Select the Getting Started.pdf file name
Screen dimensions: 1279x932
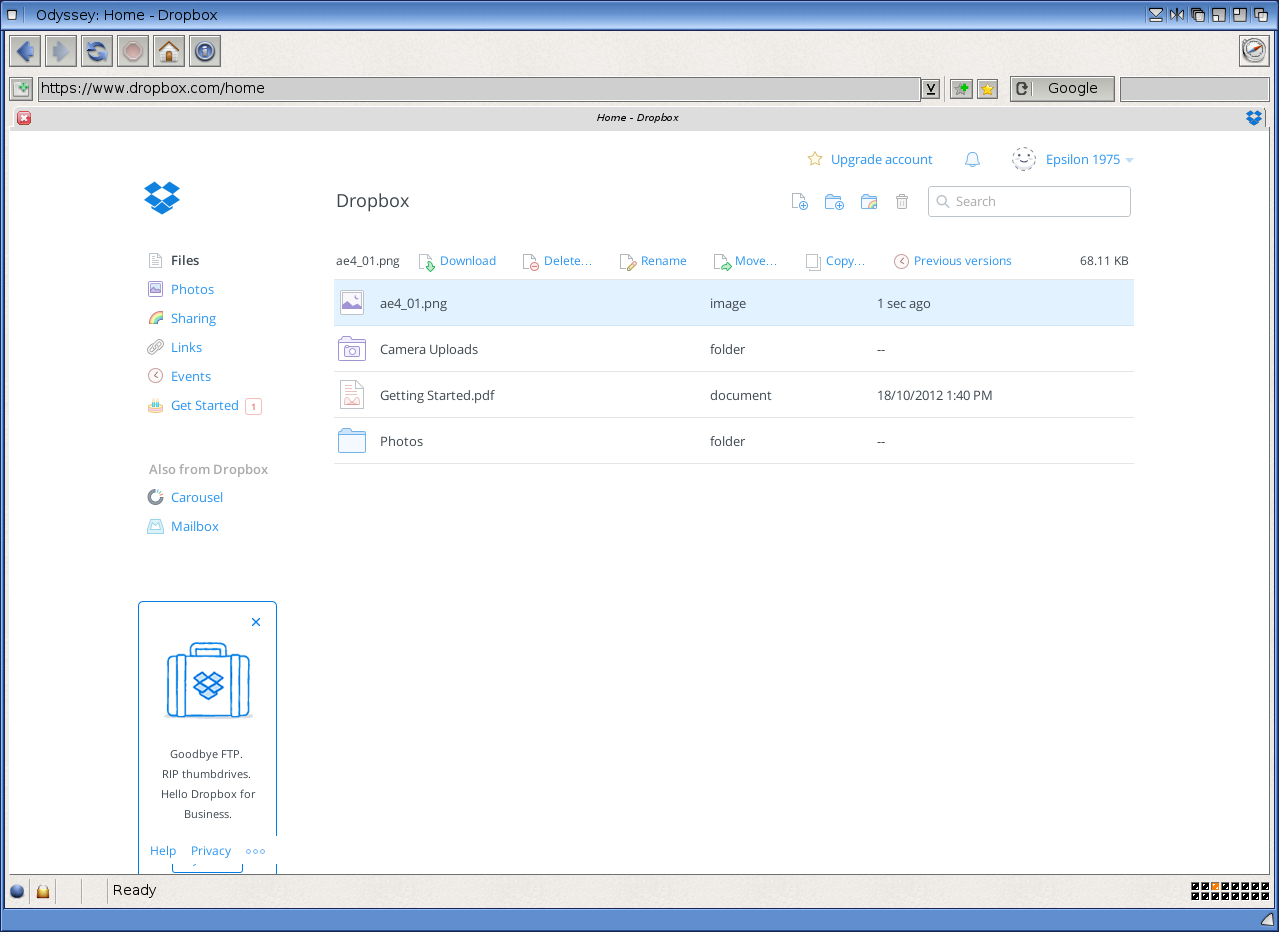pyautogui.click(x=437, y=395)
